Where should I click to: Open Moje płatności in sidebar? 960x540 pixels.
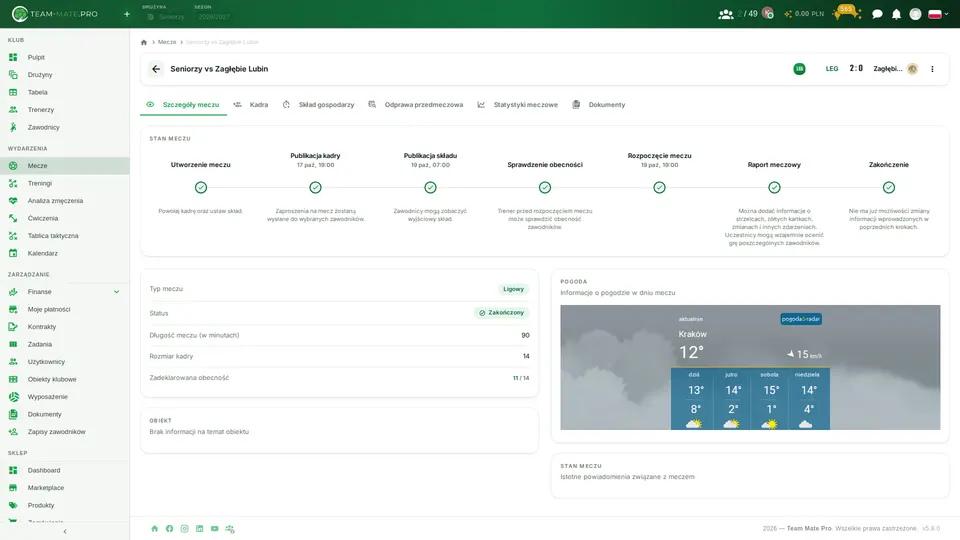coord(64,310)
